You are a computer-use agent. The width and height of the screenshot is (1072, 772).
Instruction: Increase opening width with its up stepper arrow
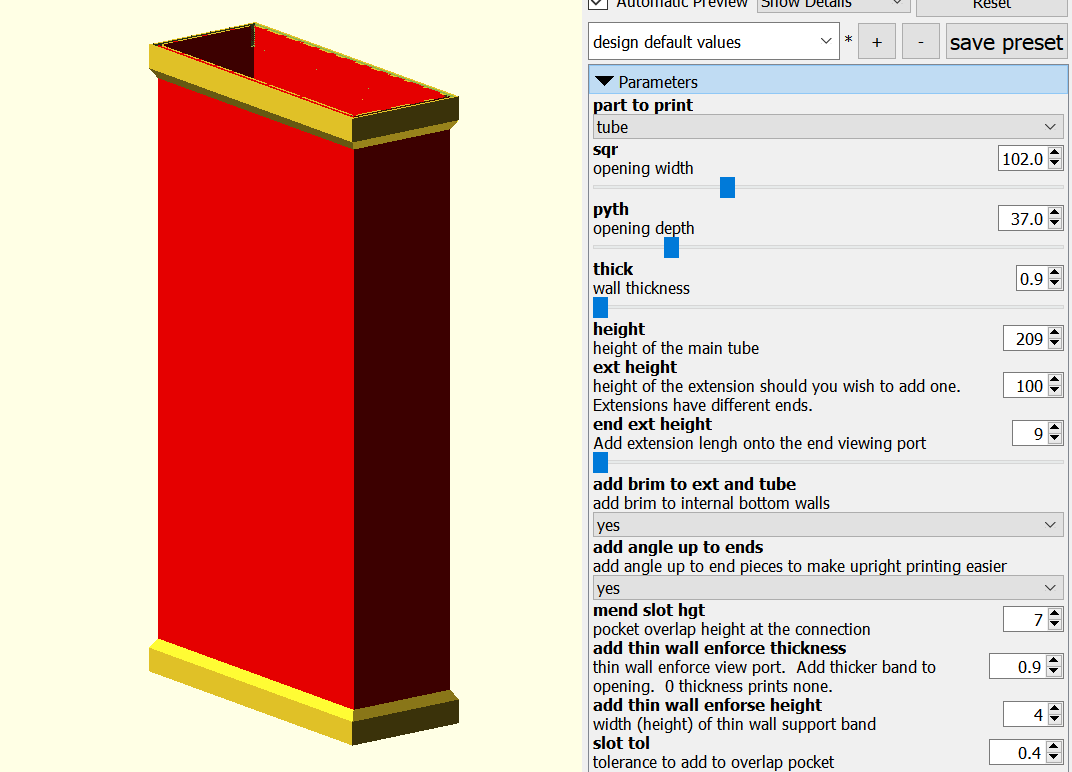[x=1057, y=152]
